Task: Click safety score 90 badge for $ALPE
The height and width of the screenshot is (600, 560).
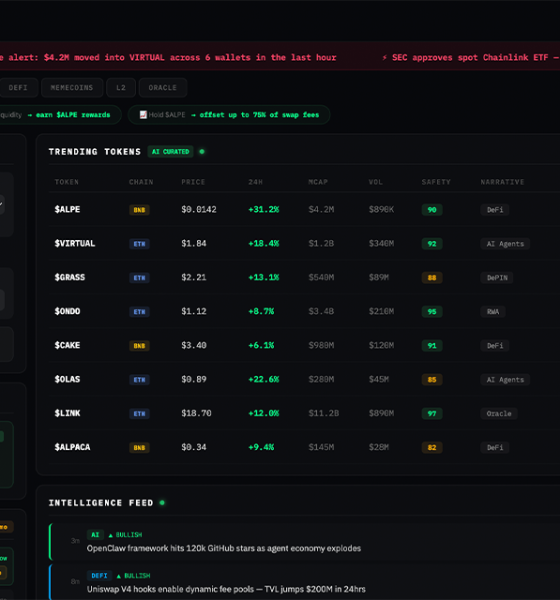Action: click(x=432, y=210)
